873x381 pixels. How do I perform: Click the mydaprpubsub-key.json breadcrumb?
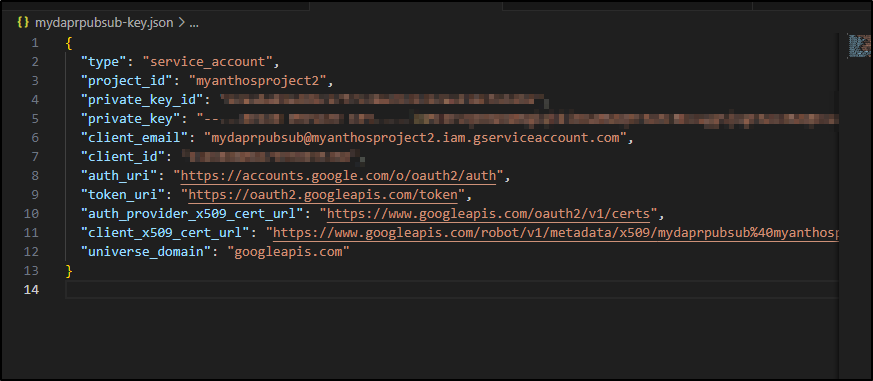pyautogui.click(x=104, y=23)
